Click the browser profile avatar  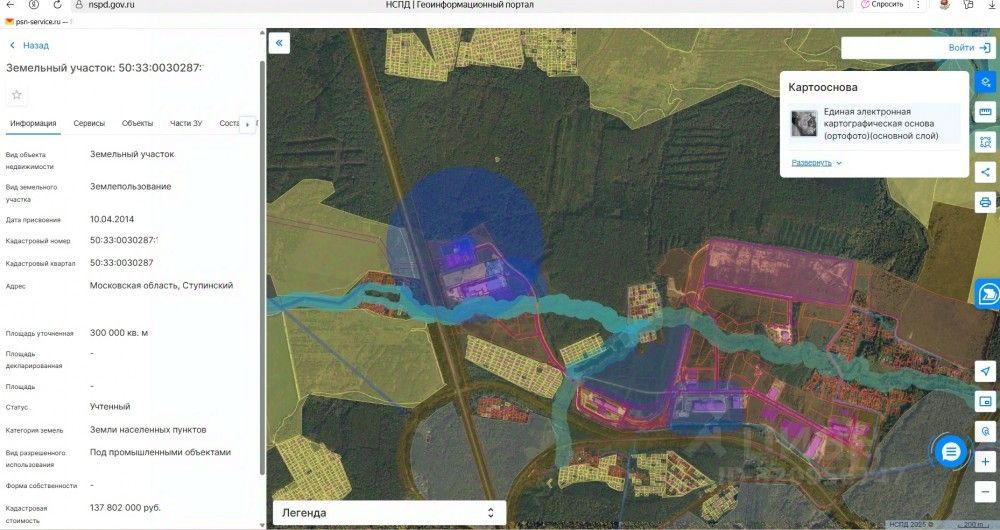coord(945,4)
